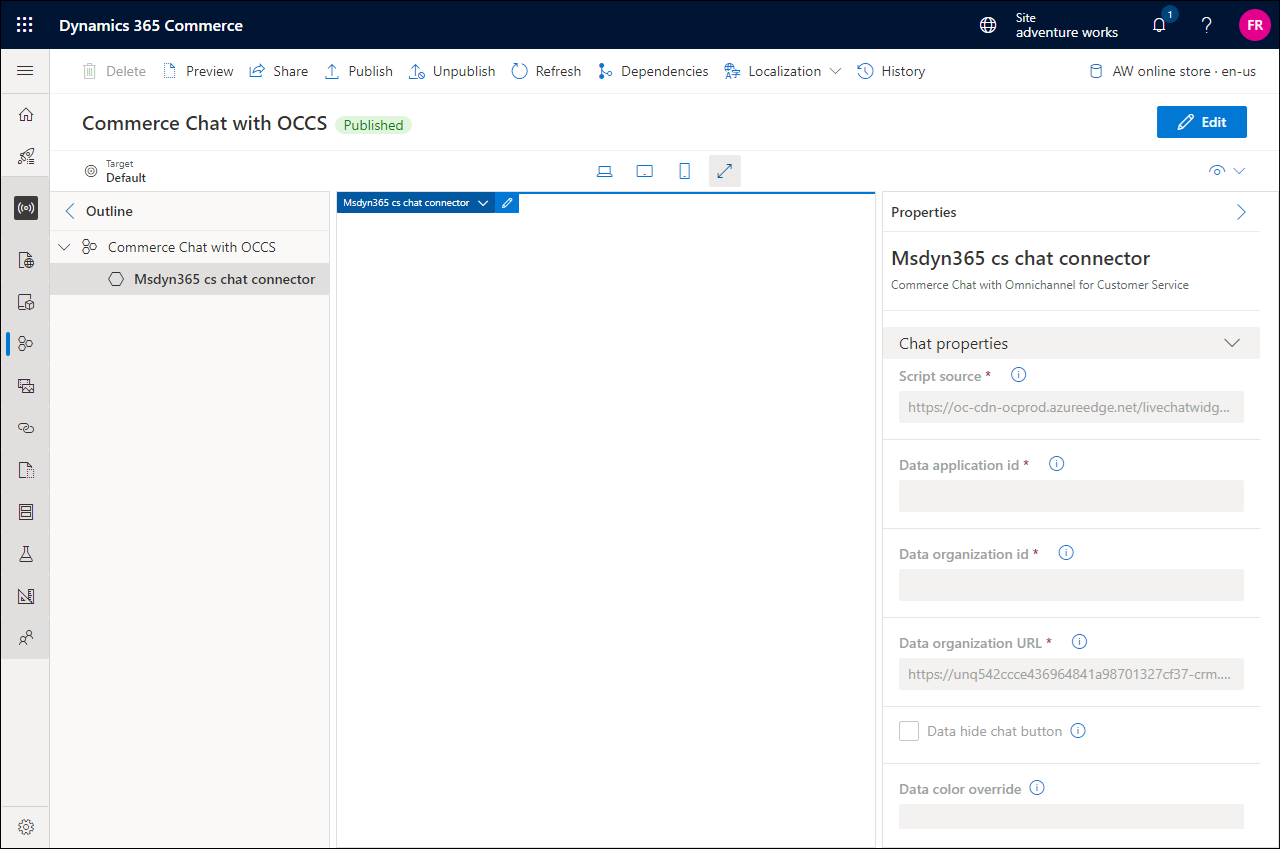
Task: Switch preview to mobile viewport
Action: pos(684,170)
